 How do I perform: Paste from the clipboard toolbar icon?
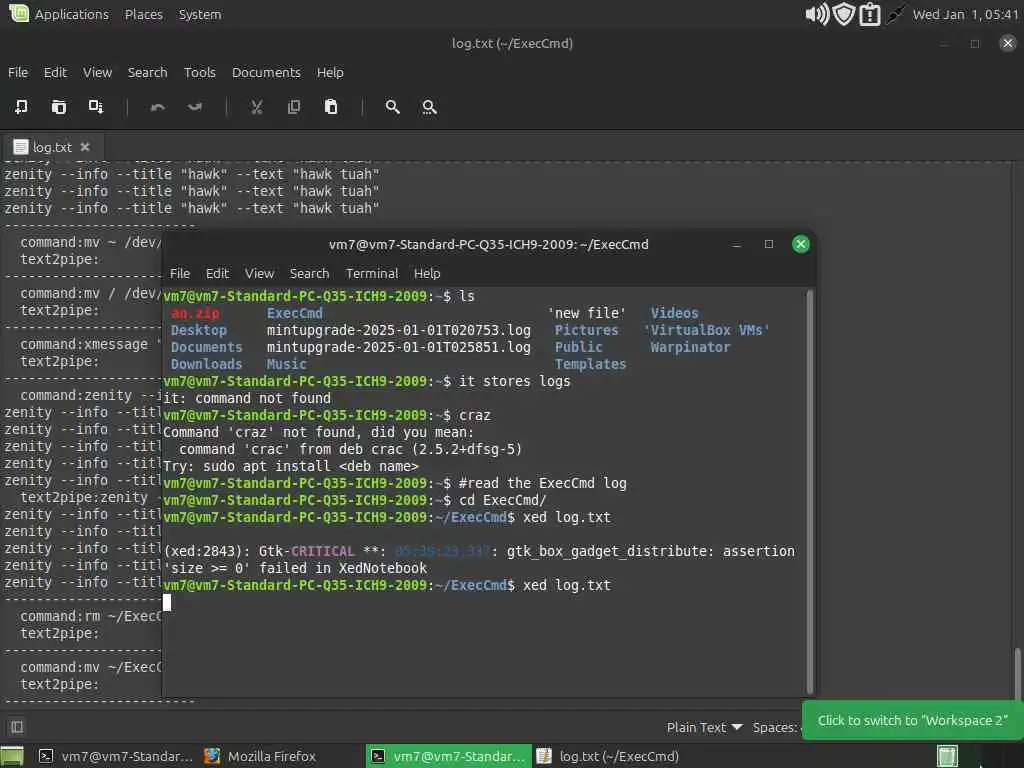[331, 106]
